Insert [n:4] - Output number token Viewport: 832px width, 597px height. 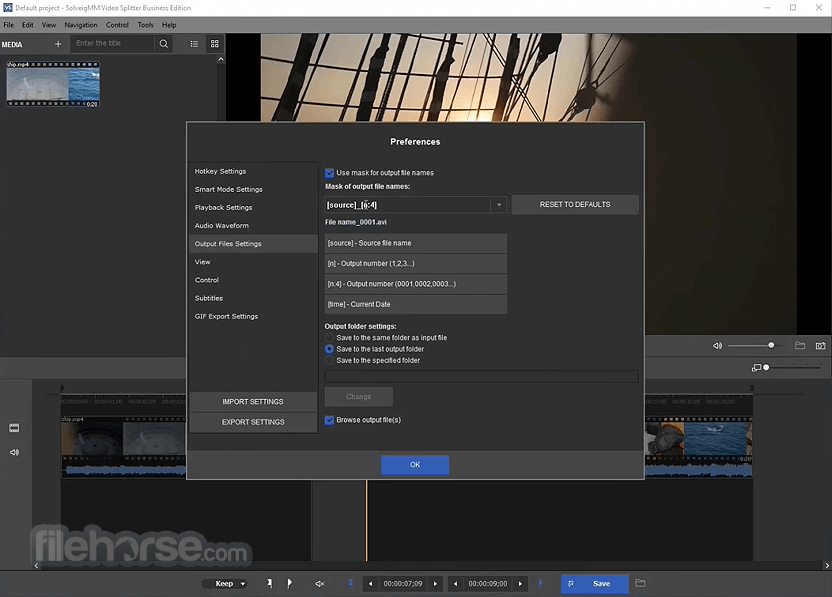tap(415, 284)
